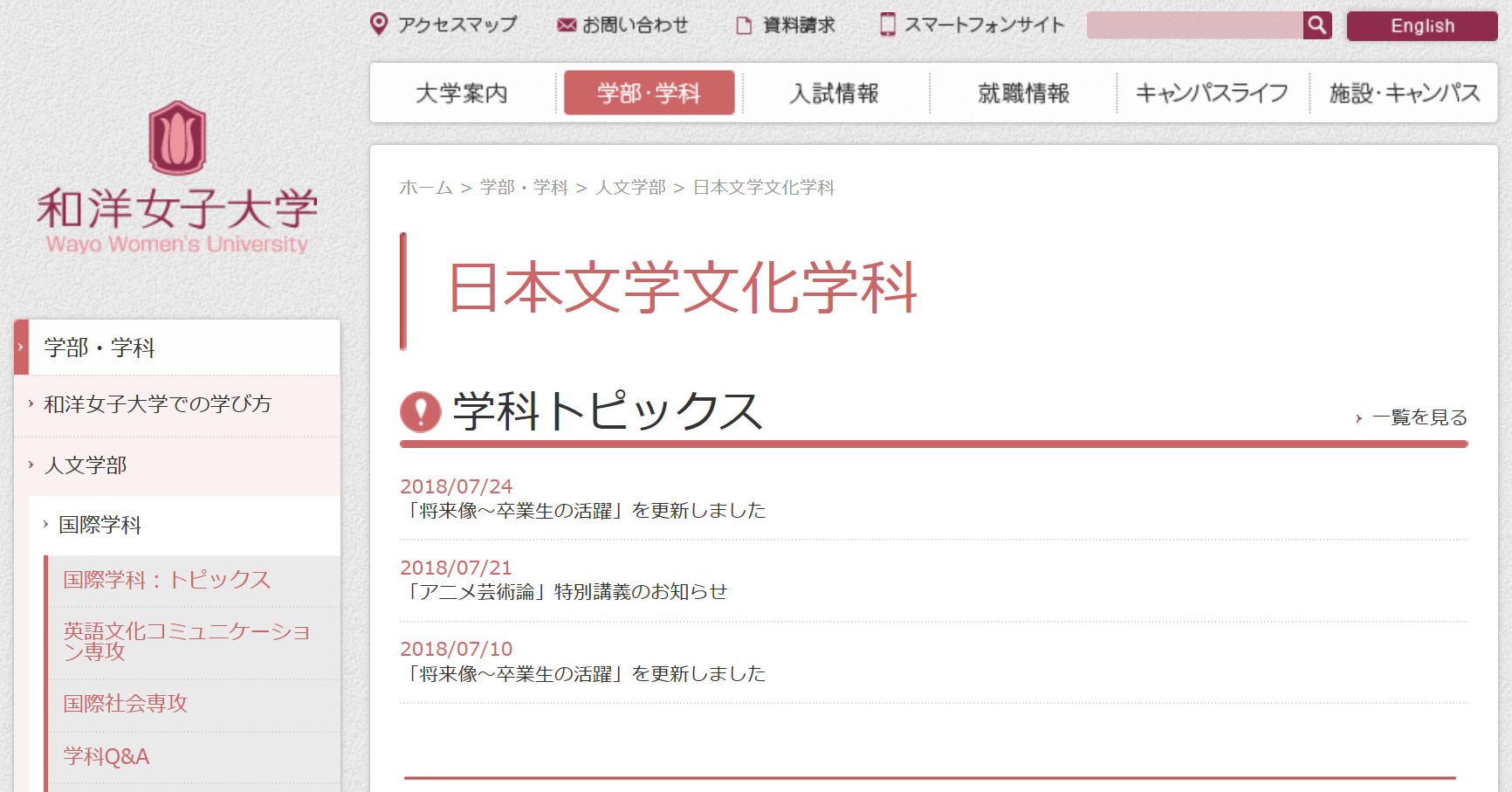
Task: Open 学部・学科 breadcrumb link
Action: pyautogui.click(x=524, y=188)
